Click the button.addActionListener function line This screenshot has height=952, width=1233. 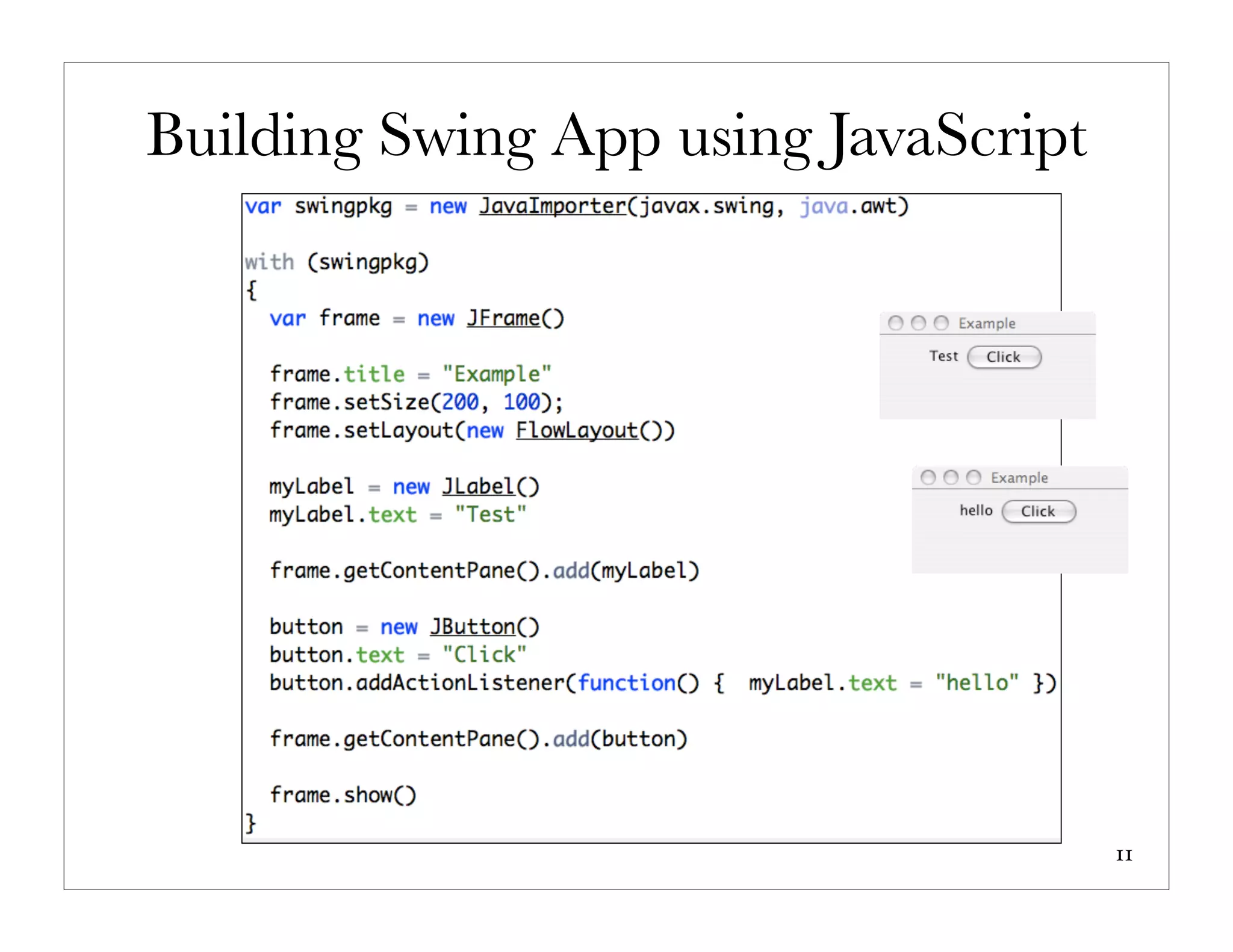663,683
